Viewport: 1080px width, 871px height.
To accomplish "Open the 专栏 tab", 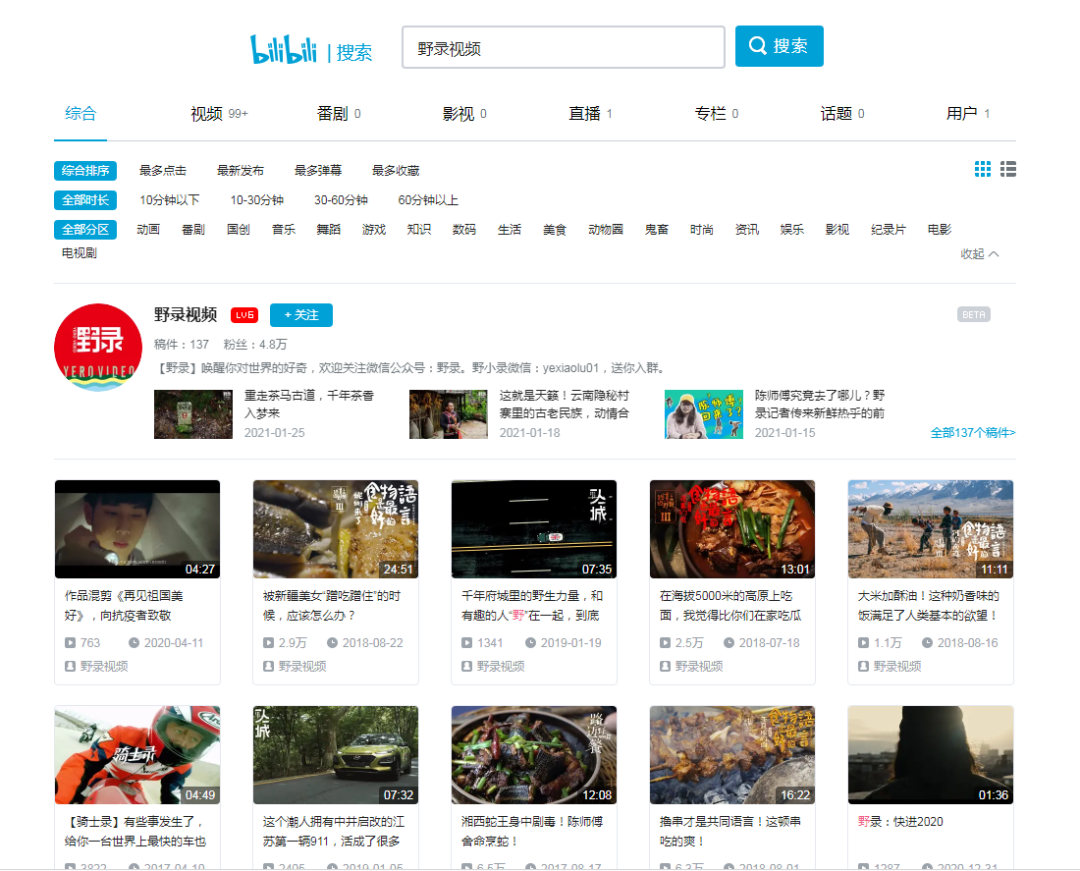I will pyautogui.click(x=716, y=114).
